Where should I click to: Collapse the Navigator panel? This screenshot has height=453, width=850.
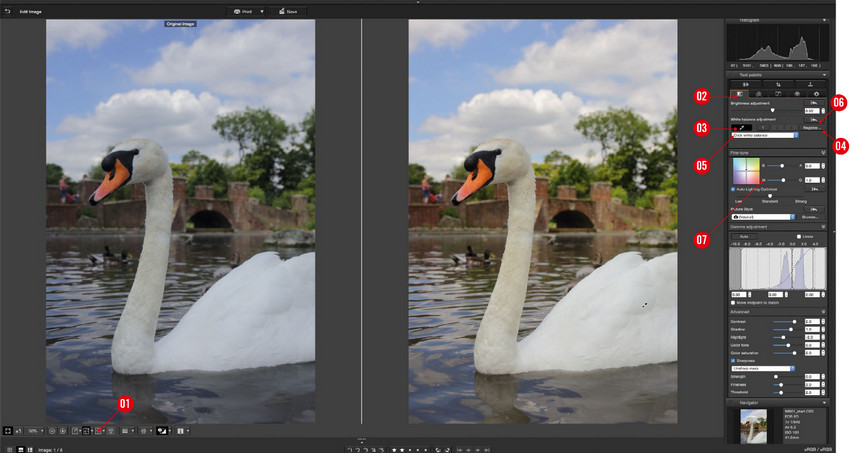point(824,403)
